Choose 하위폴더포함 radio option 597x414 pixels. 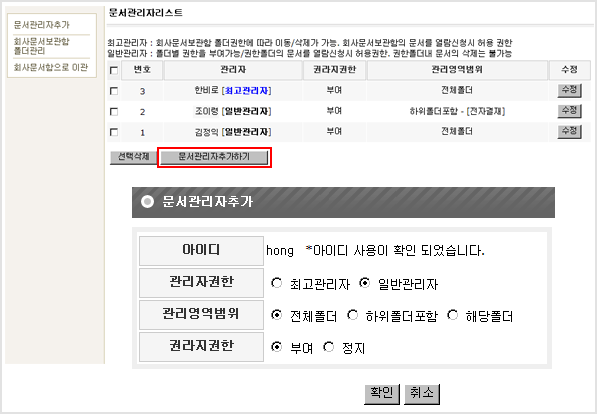[x=353, y=315]
